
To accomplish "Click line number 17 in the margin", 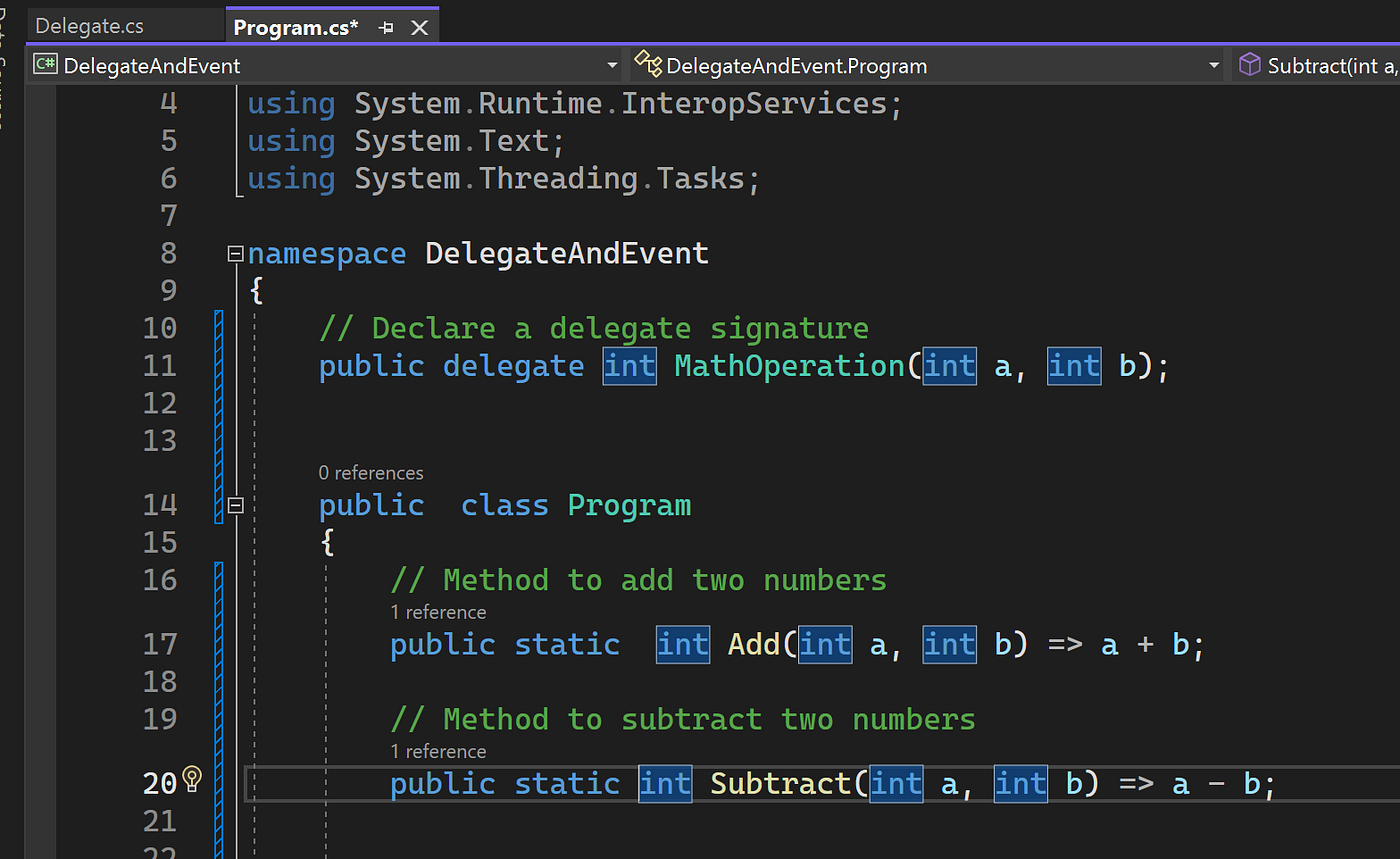I will click(x=159, y=644).
